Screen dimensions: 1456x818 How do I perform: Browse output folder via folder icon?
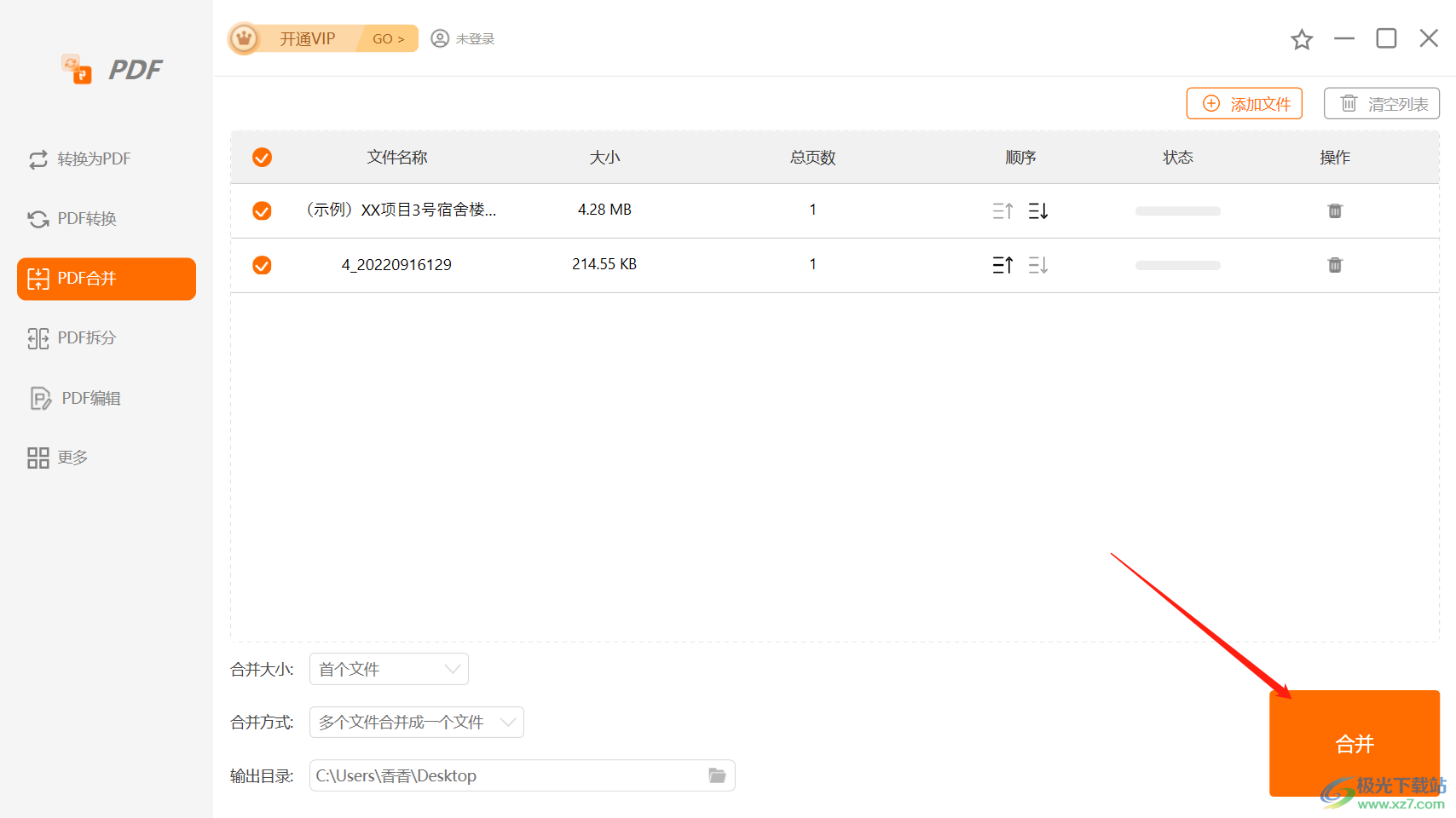point(717,775)
